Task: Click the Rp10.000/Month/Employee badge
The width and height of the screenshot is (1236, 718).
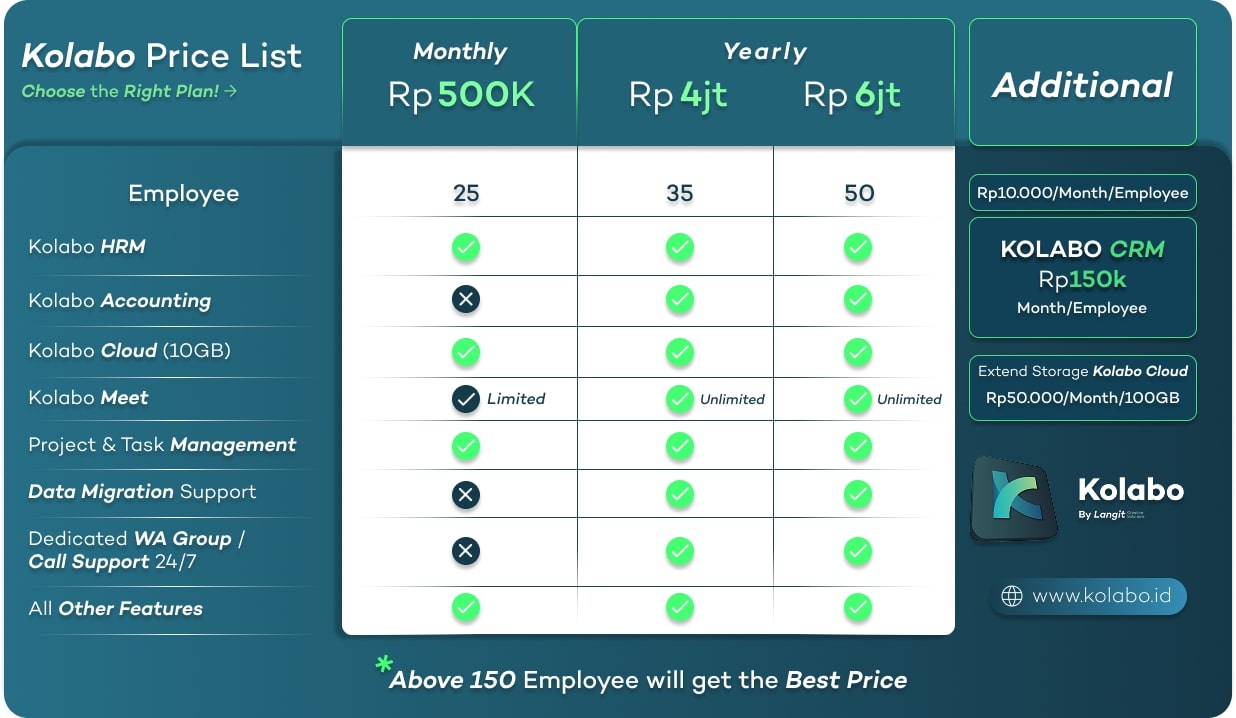Action: point(1083,193)
